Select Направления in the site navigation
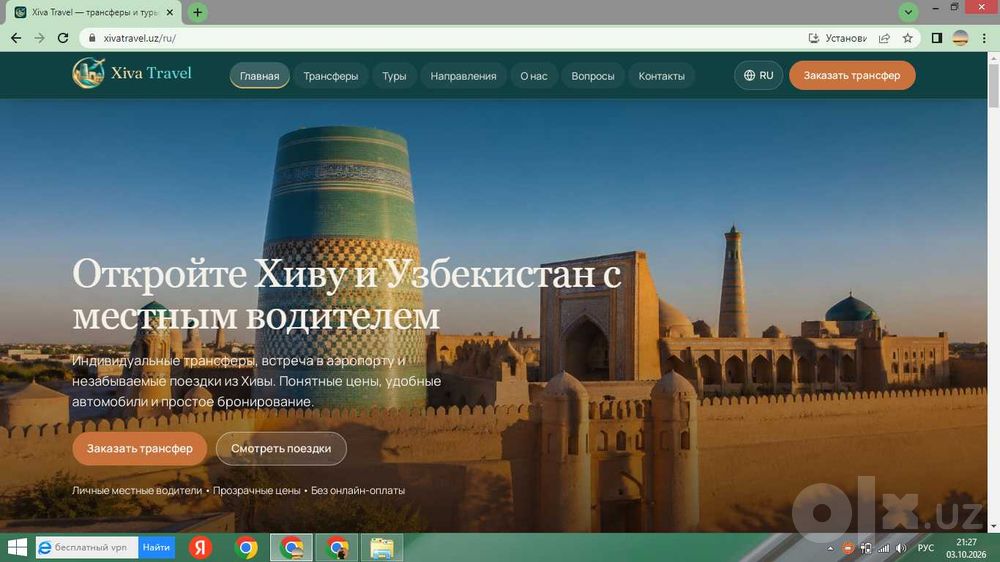Viewport: 1000px width, 562px height. (x=463, y=76)
